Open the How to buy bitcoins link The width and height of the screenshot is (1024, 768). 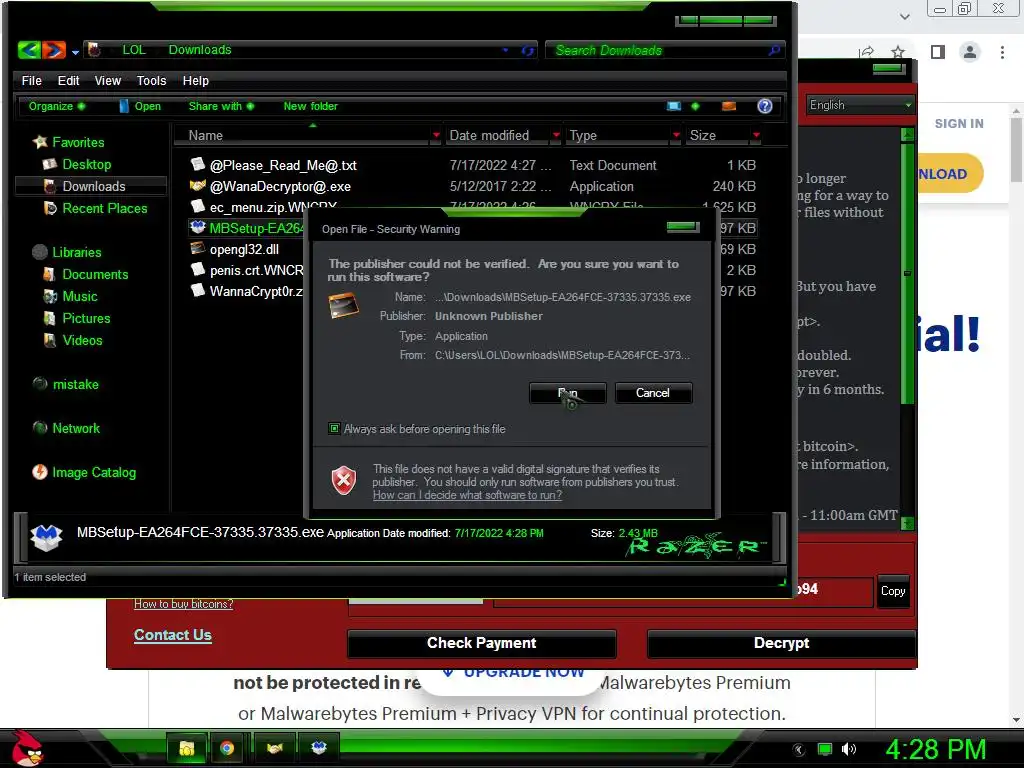tap(184, 604)
